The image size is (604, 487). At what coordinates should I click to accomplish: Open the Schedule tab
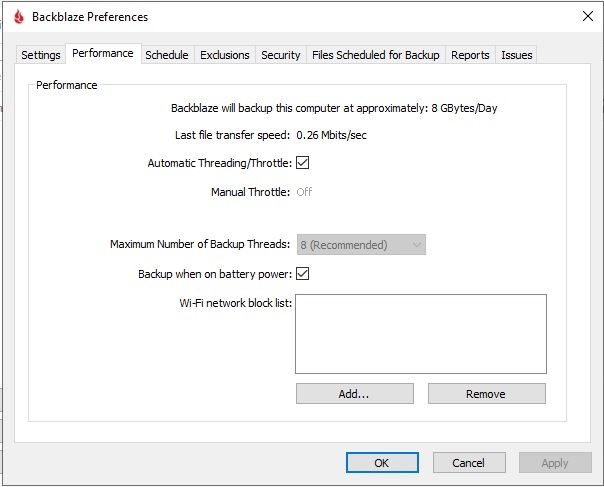coord(167,55)
